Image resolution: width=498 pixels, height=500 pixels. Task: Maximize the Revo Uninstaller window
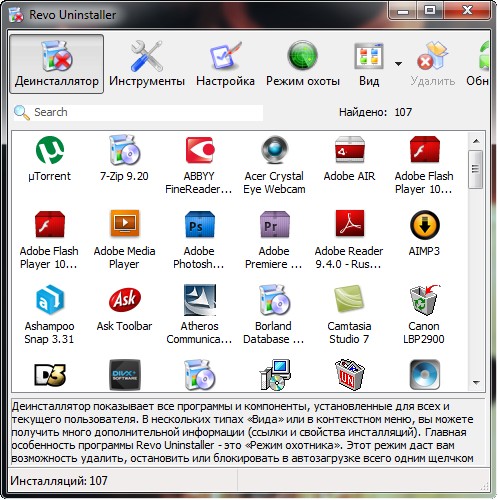click(431, 11)
